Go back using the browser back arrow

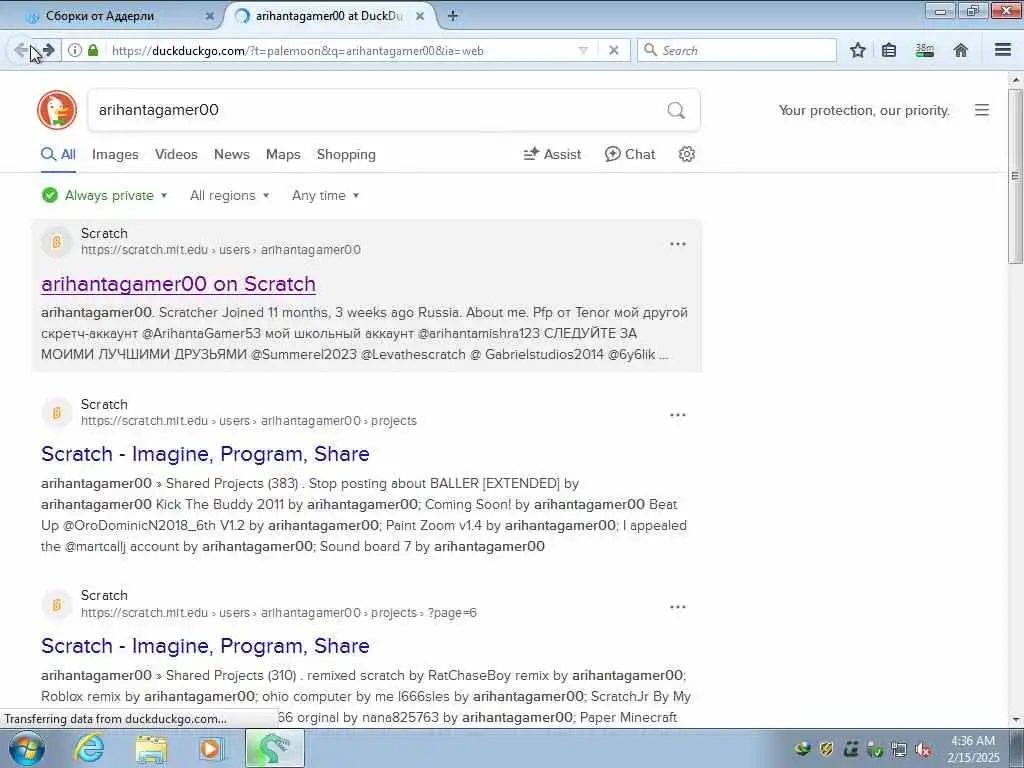click(21, 50)
